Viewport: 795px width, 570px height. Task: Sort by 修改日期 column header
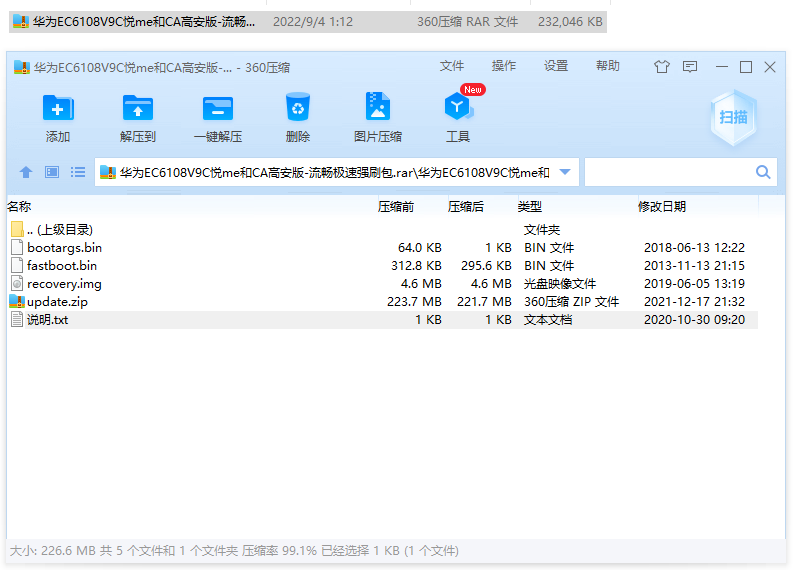point(662,207)
